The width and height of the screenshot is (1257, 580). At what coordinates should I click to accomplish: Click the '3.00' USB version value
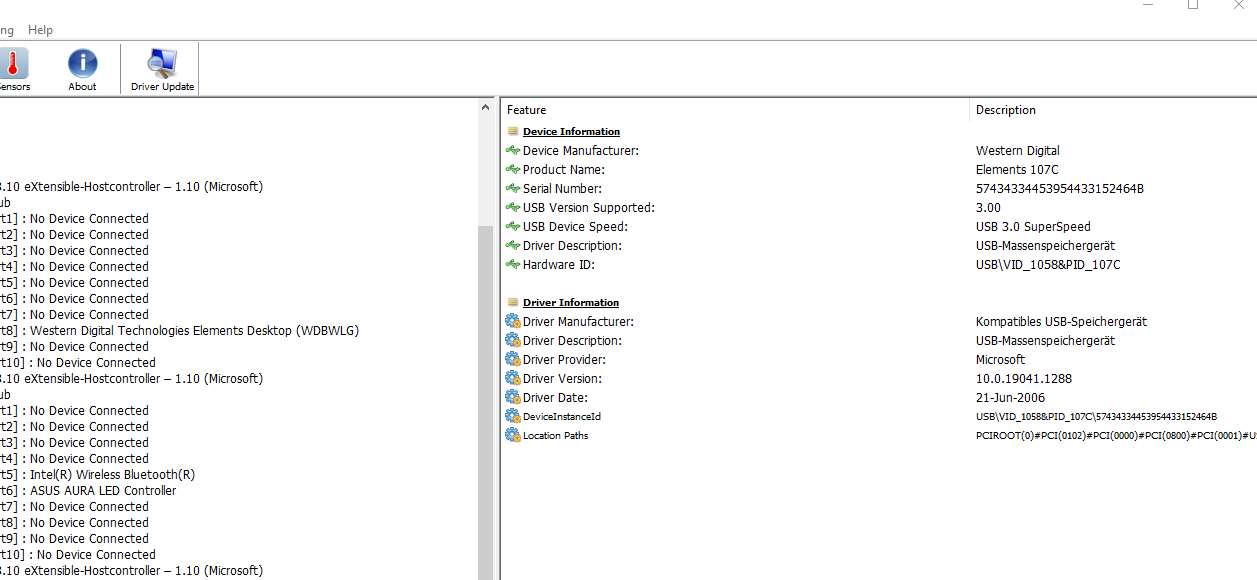988,208
